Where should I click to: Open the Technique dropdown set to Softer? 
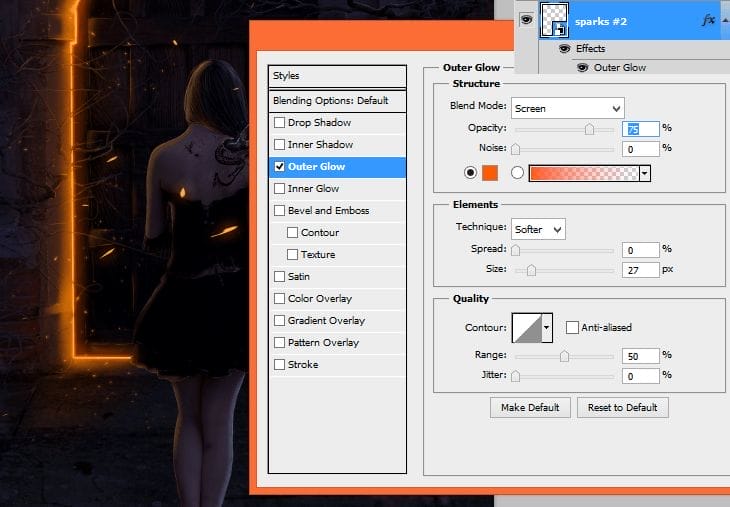[x=538, y=229]
